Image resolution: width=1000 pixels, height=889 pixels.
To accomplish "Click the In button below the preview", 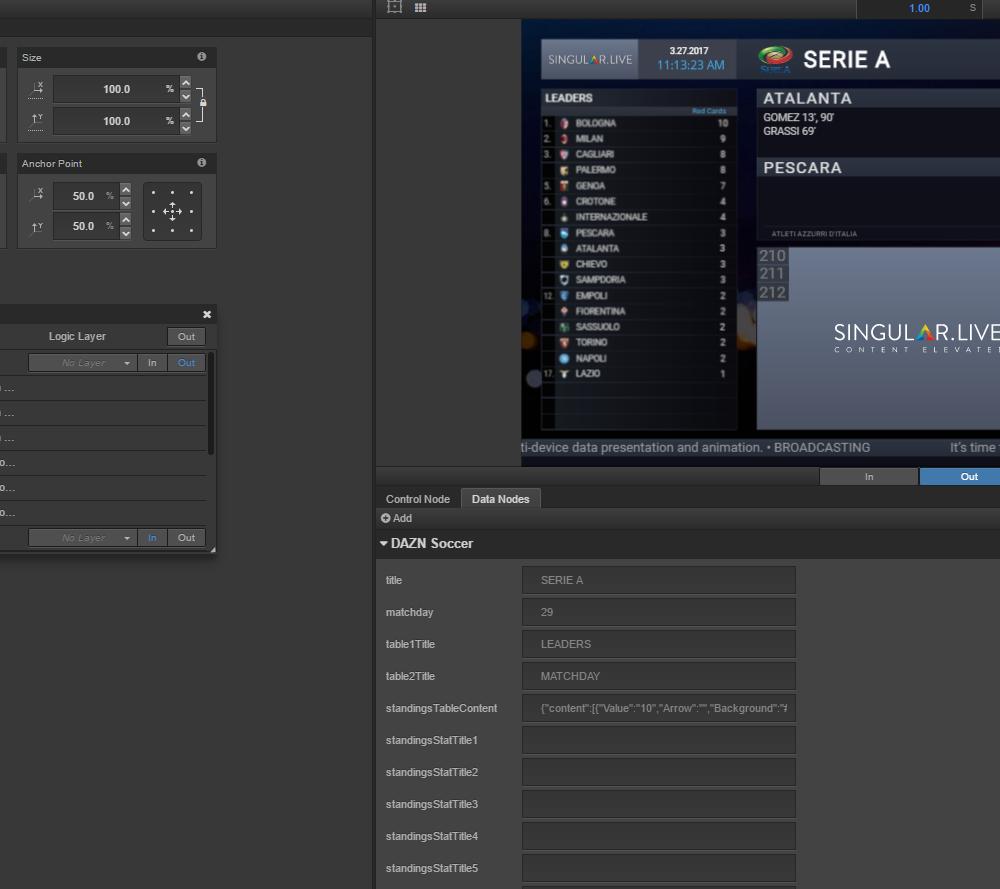I will pyautogui.click(x=869, y=476).
